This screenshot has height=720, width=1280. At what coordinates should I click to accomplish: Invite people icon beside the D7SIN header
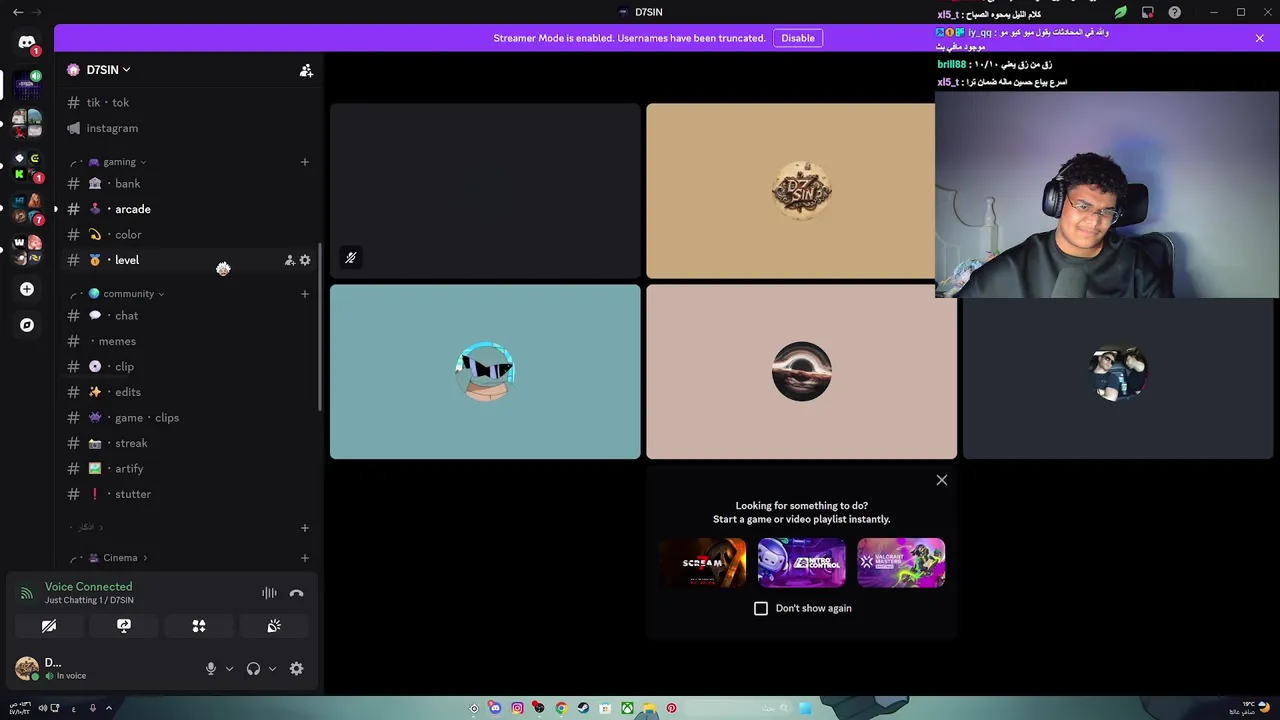306,70
